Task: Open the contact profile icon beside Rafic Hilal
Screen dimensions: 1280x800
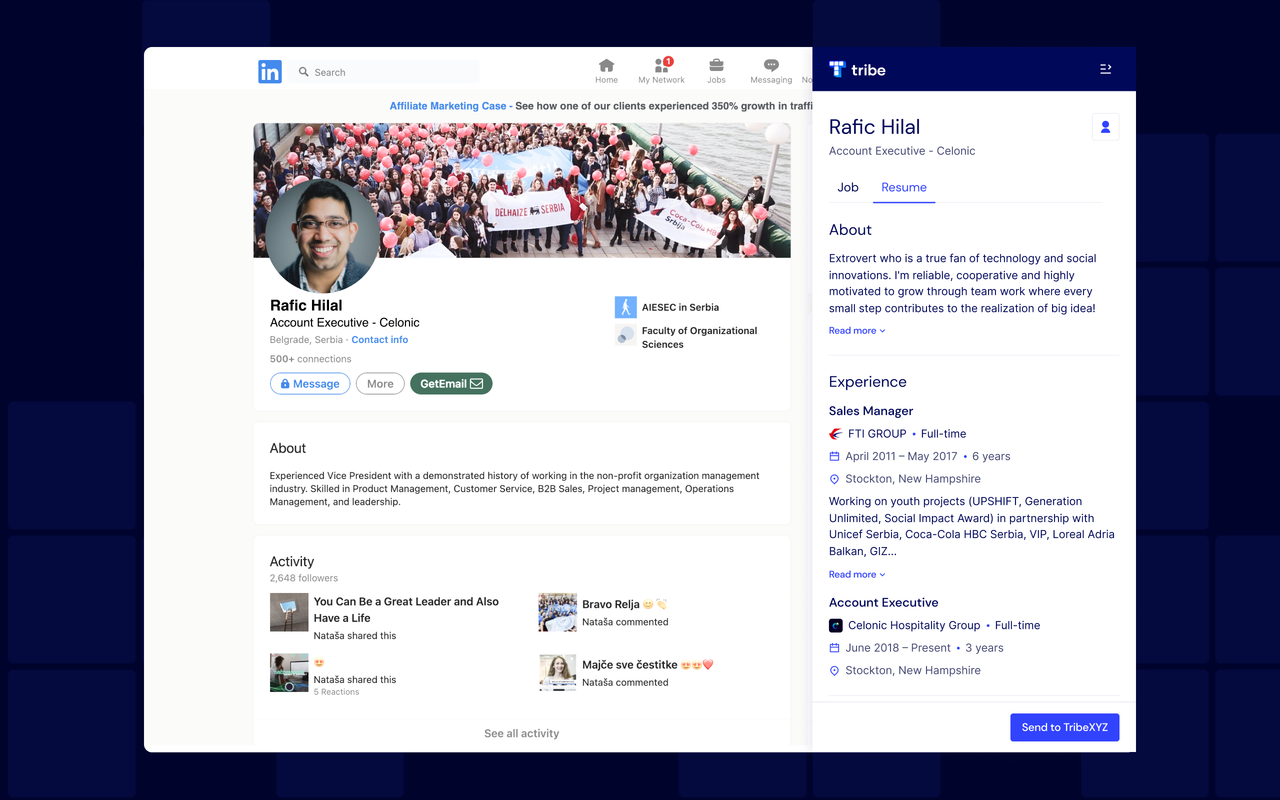Action: click(x=1105, y=127)
